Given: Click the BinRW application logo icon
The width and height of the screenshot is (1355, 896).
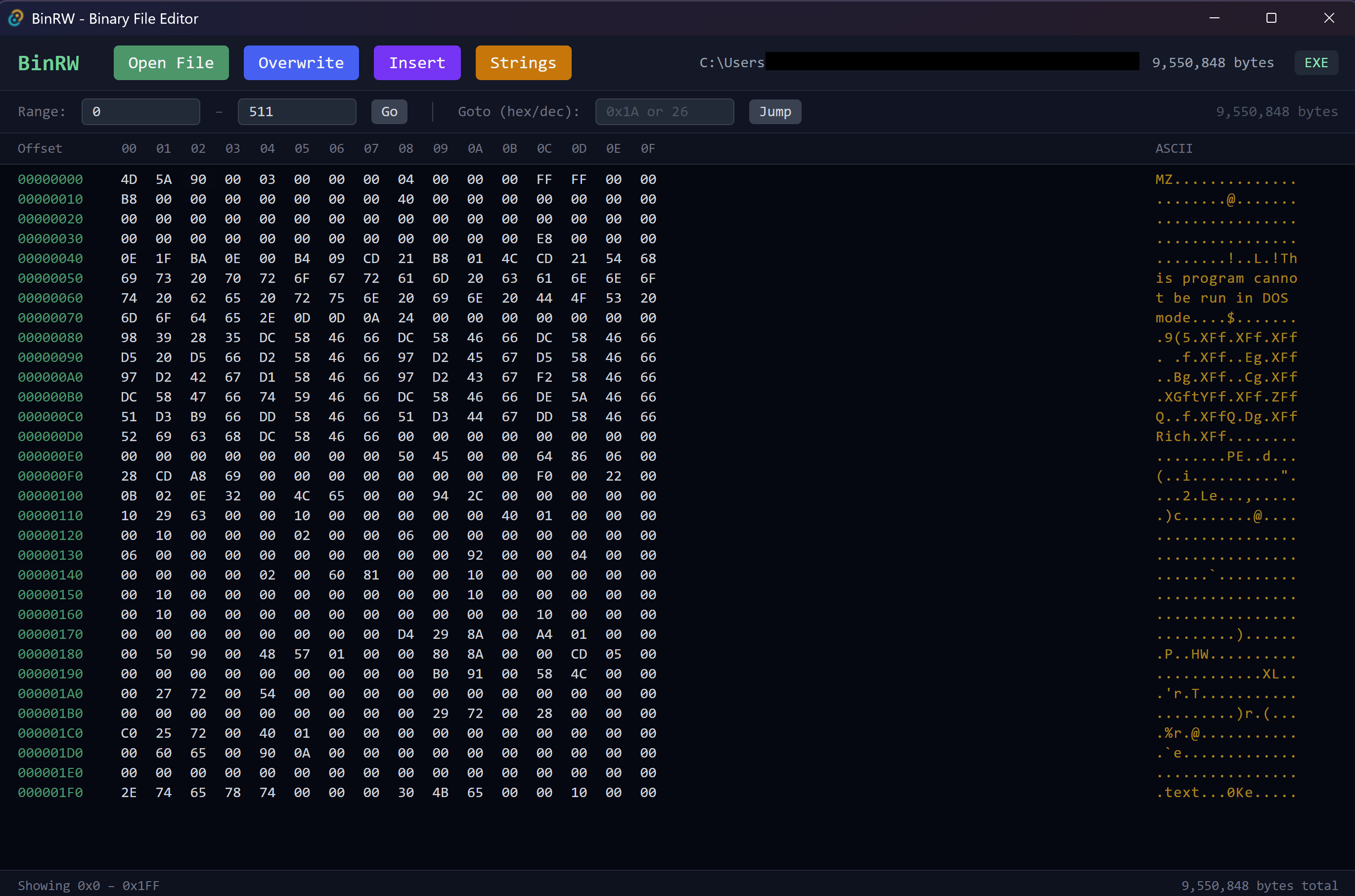Looking at the screenshot, I should [x=15, y=18].
